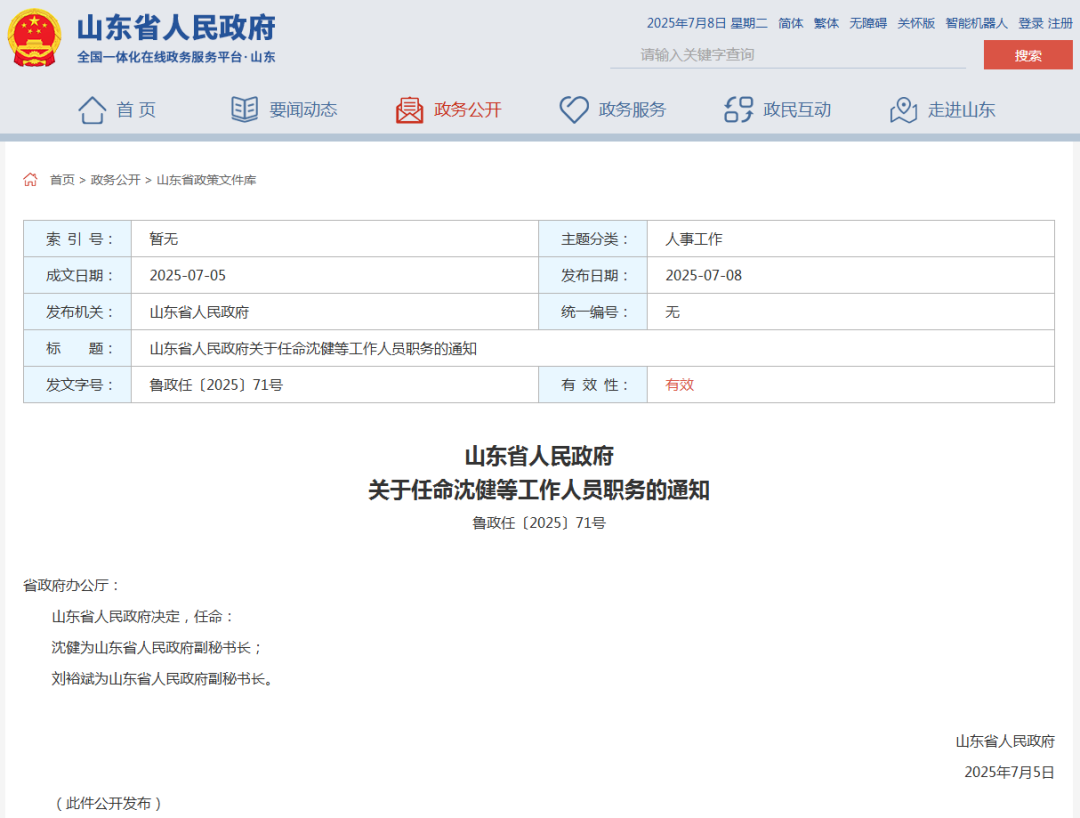The image size is (1080, 818).
Task: Click the map pin 走进山东 icon
Action: tap(903, 109)
